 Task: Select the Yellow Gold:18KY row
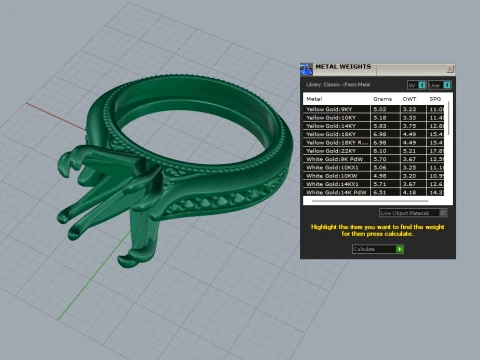click(373, 134)
